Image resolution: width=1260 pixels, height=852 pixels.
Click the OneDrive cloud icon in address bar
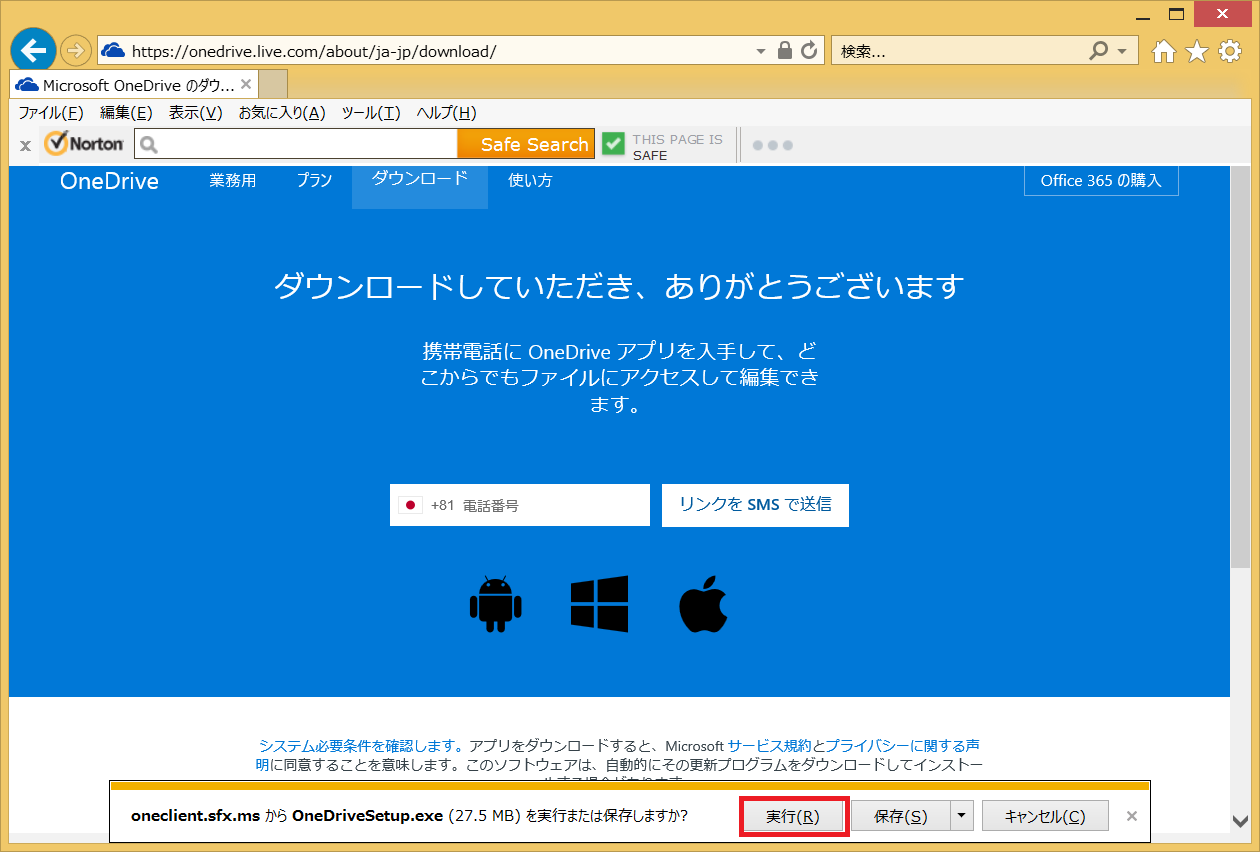click(x=113, y=50)
